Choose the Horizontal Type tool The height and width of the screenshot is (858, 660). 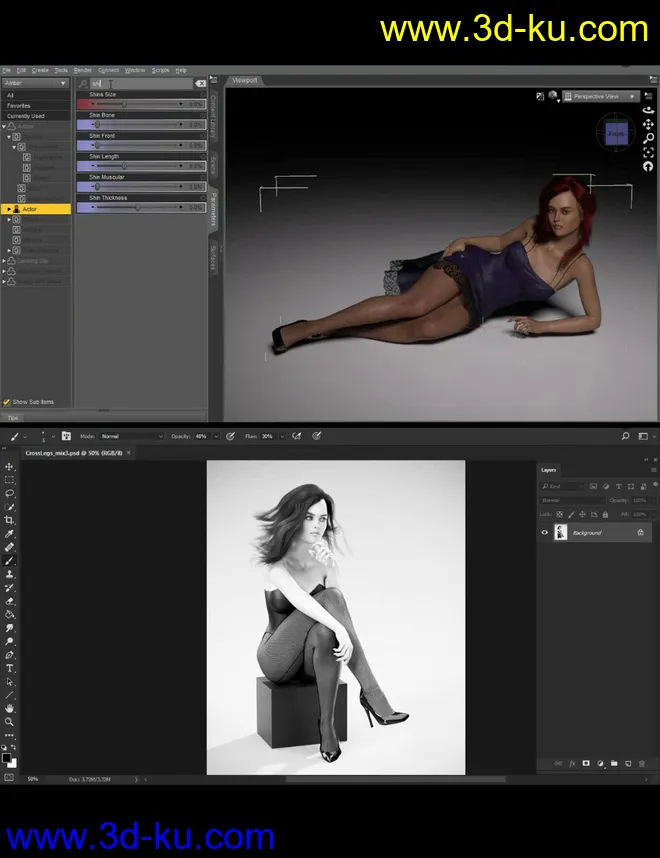point(10,668)
